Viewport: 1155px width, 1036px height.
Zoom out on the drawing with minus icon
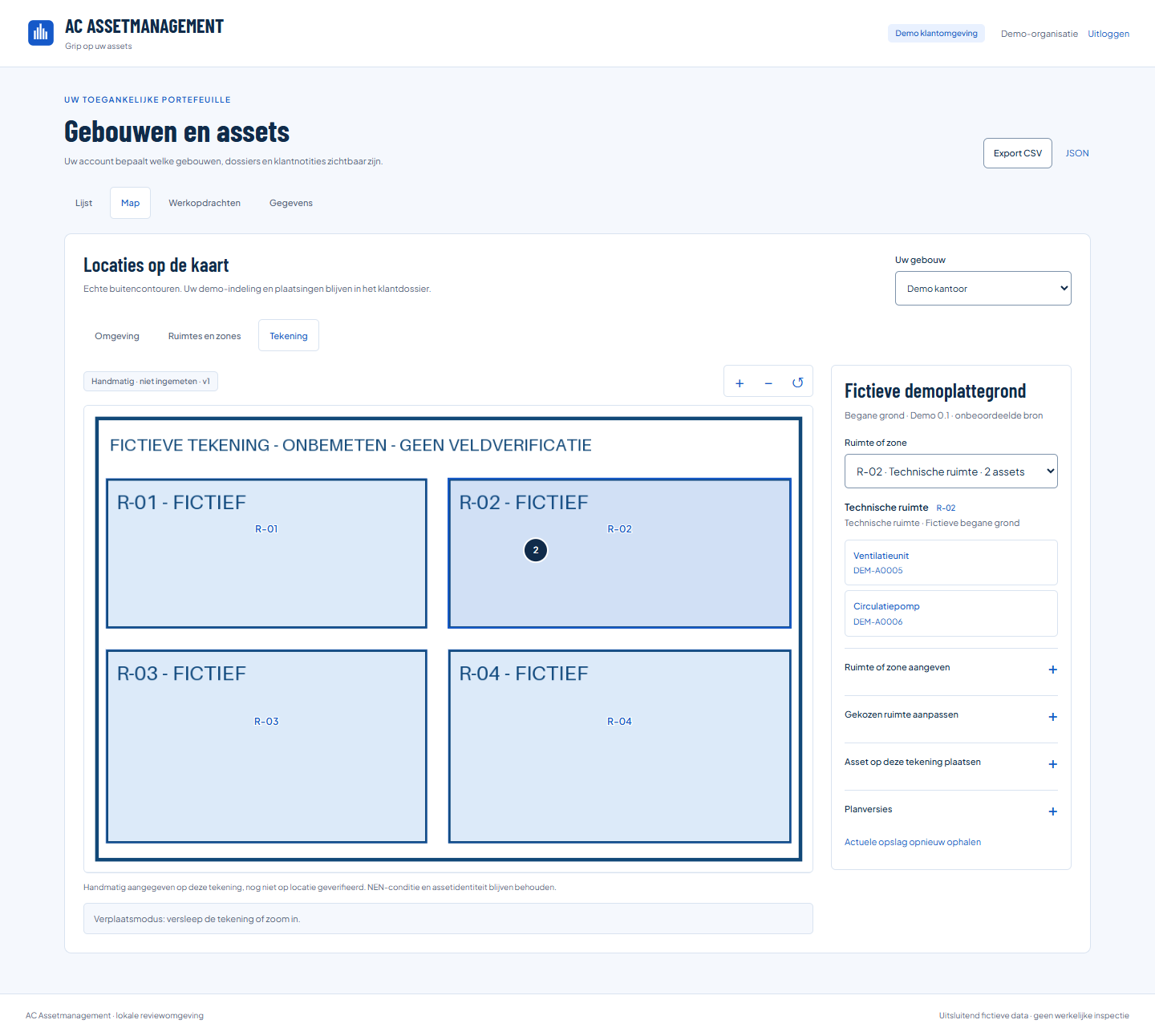pos(768,383)
